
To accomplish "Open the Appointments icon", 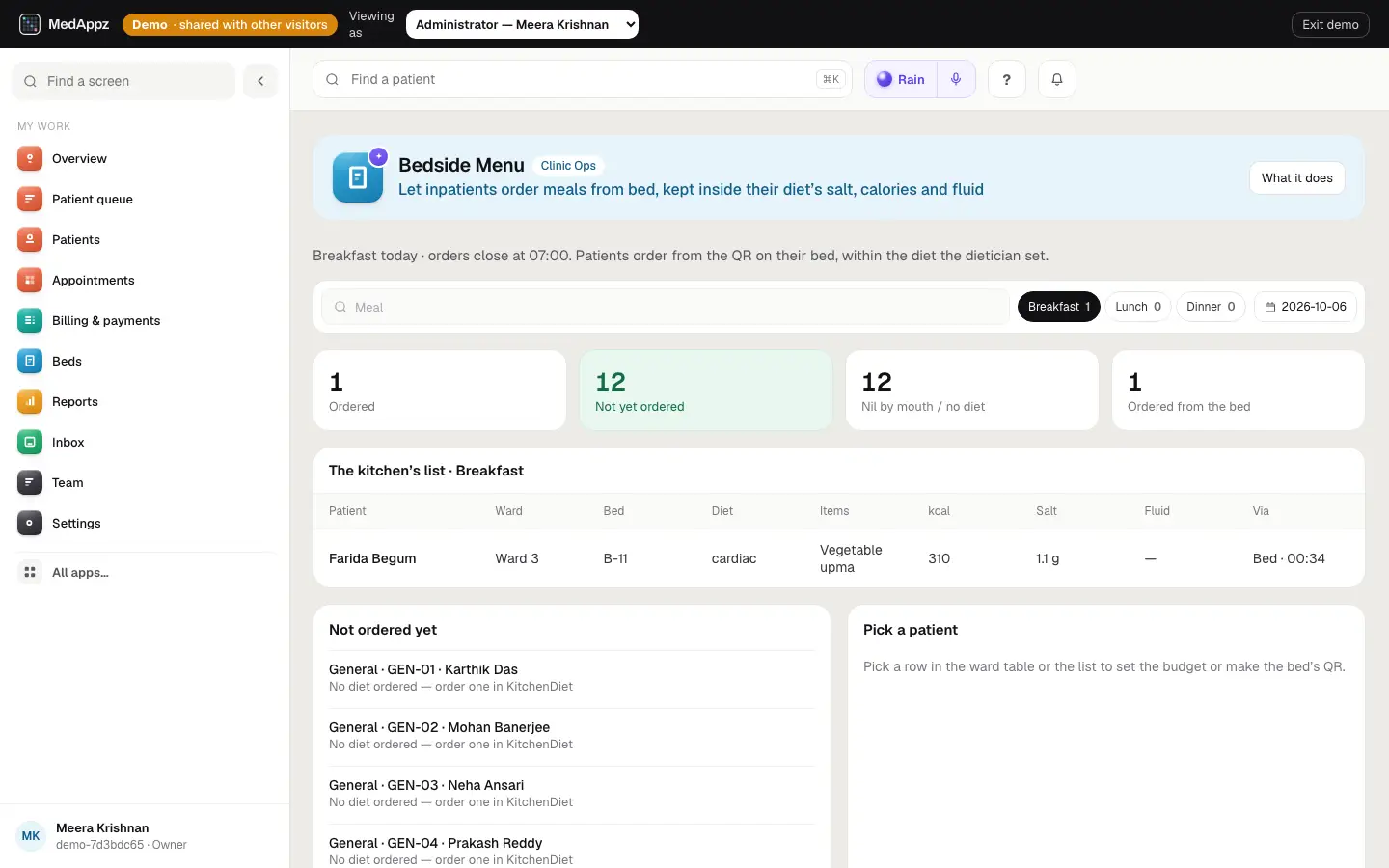I will 30,281.
